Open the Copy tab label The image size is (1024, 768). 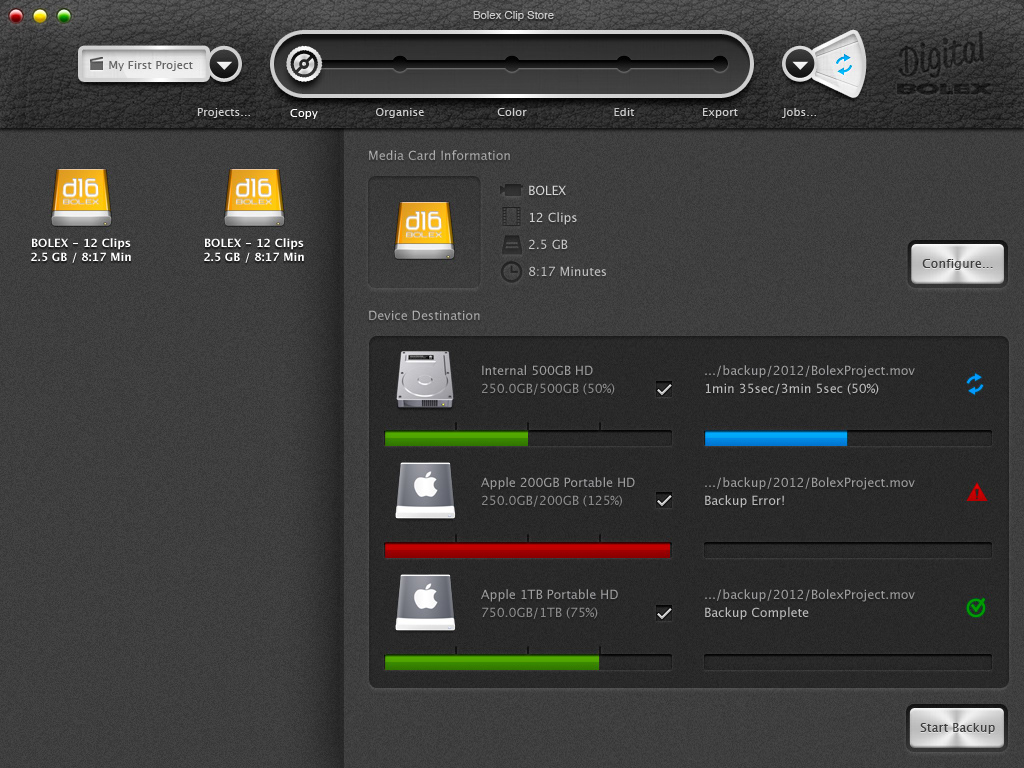(x=304, y=113)
